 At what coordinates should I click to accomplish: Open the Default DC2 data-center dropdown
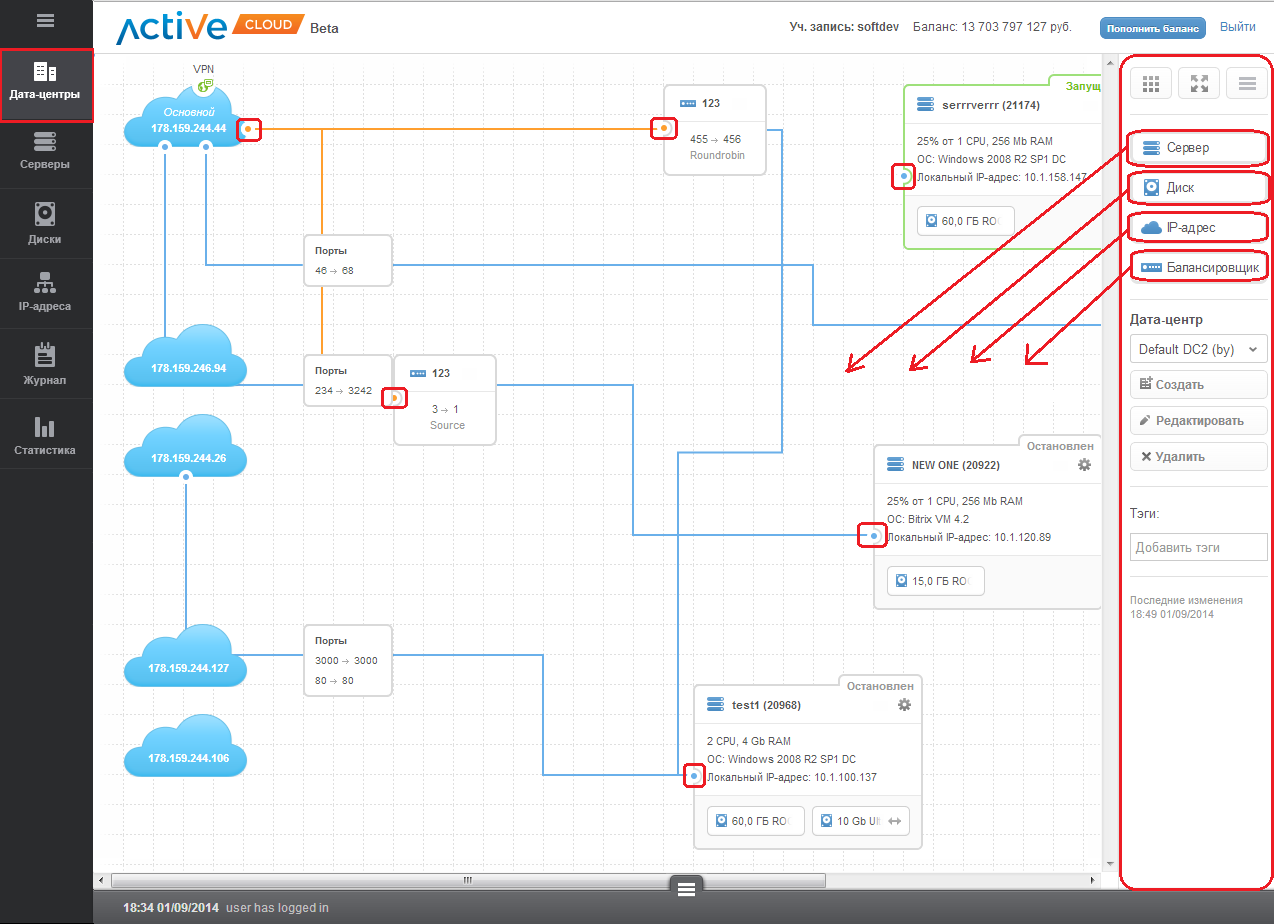tap(1198, 349)
